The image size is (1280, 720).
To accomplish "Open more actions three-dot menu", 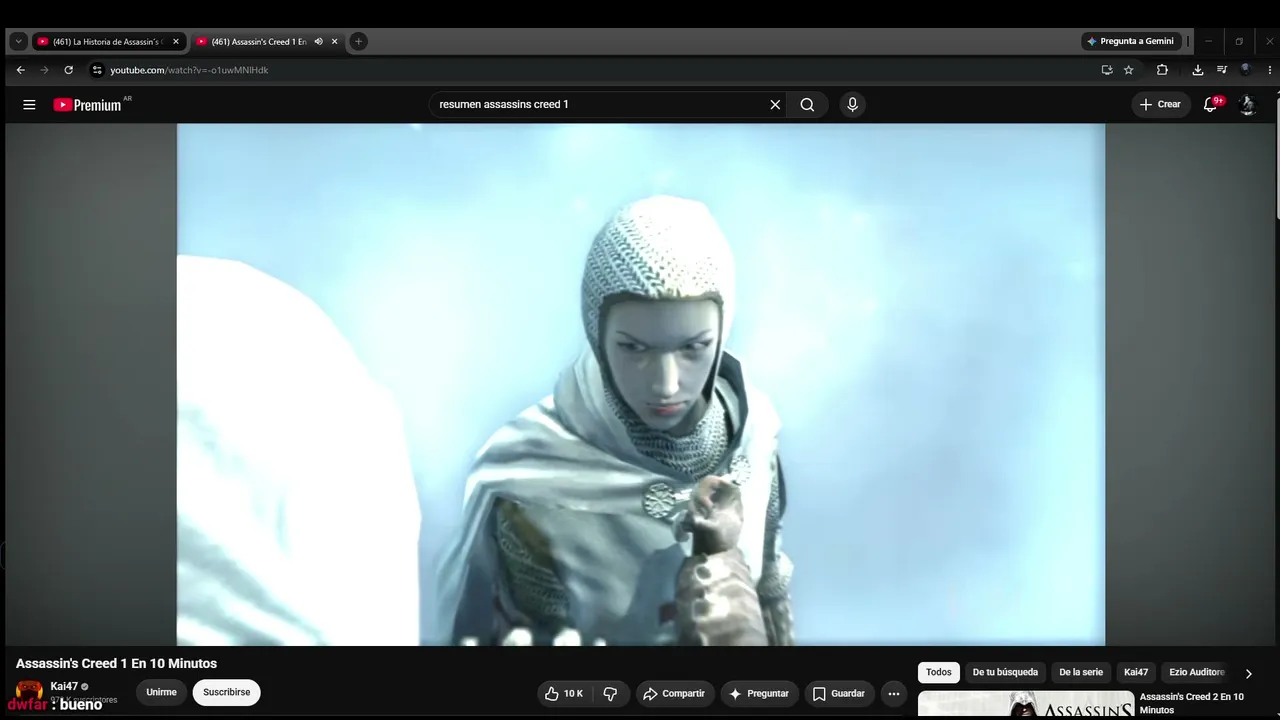I will click(x=894, y=693).
